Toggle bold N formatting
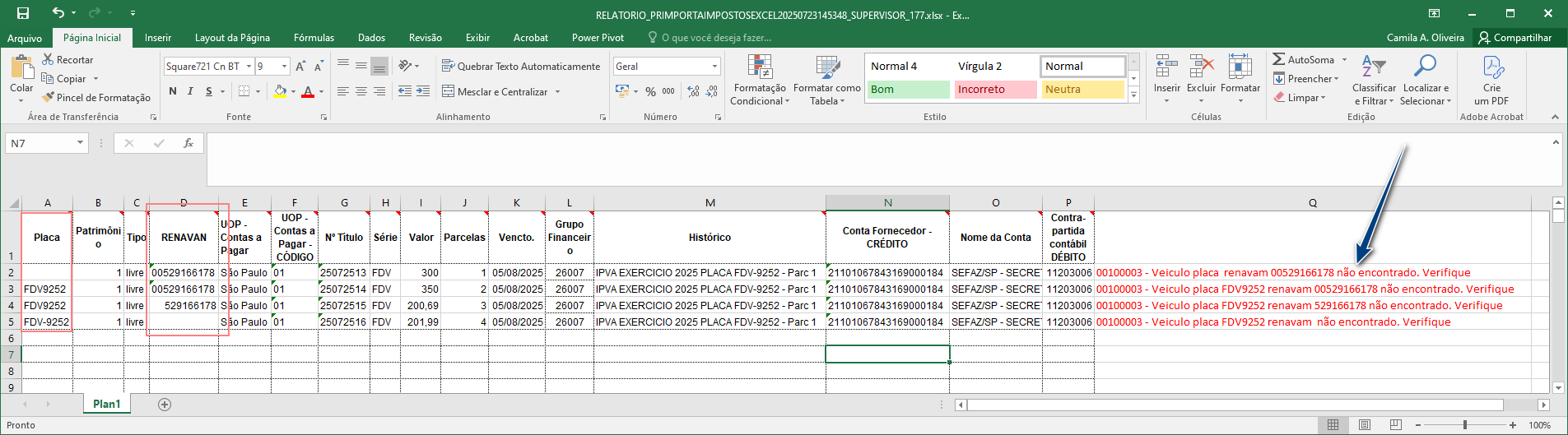The image size is (1568, 435). tap(173, 91)
